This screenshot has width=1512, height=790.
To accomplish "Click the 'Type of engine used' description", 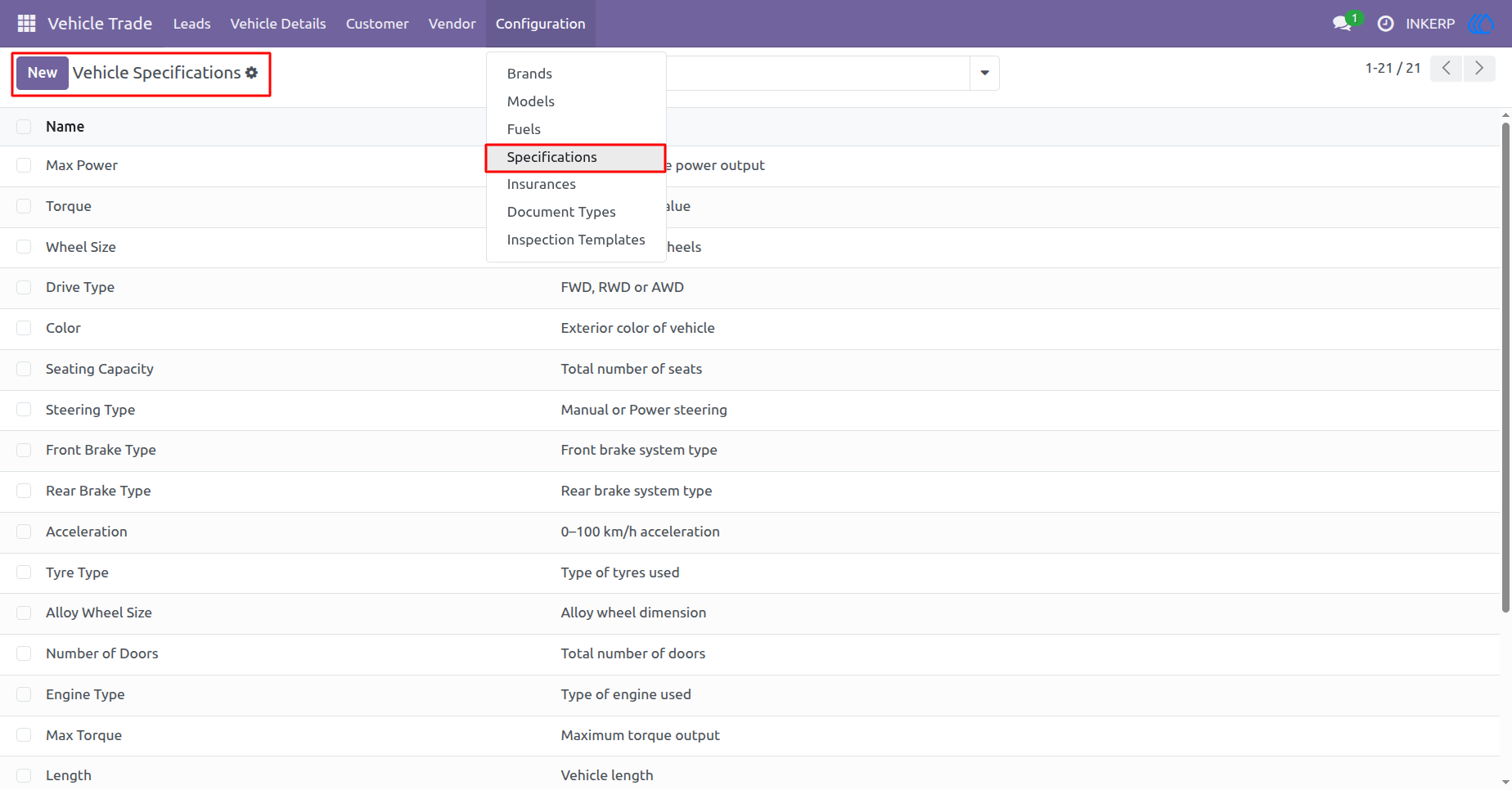I will (x=626, y=694).
